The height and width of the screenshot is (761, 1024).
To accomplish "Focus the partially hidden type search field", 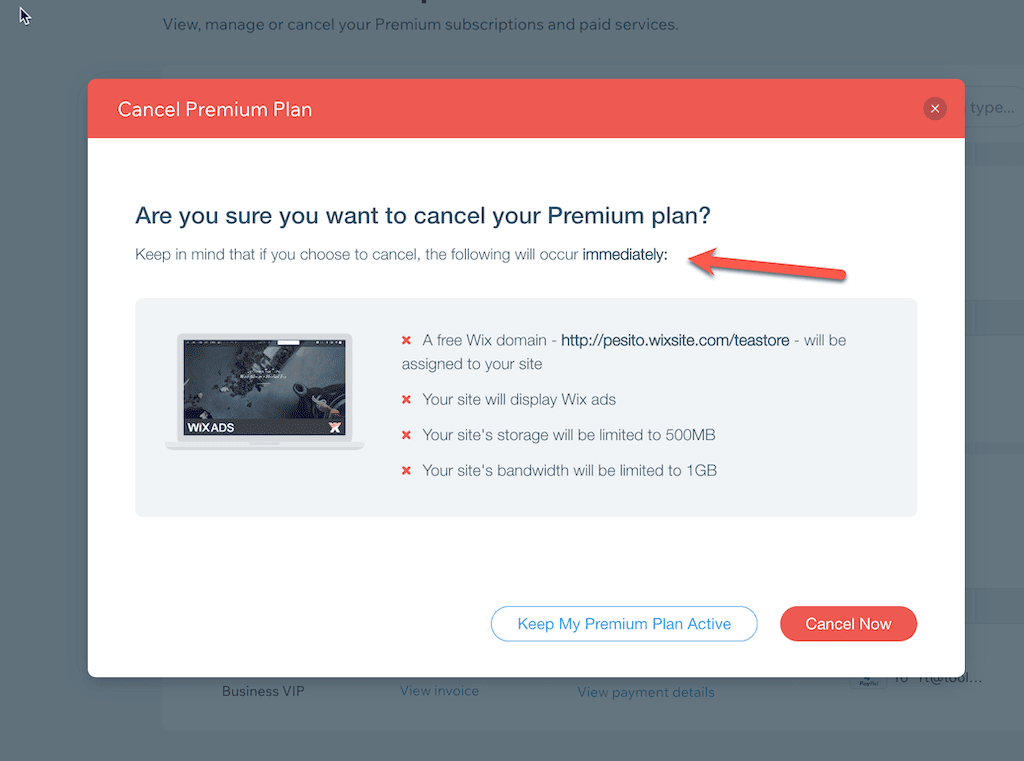I will tap(994, 108).
